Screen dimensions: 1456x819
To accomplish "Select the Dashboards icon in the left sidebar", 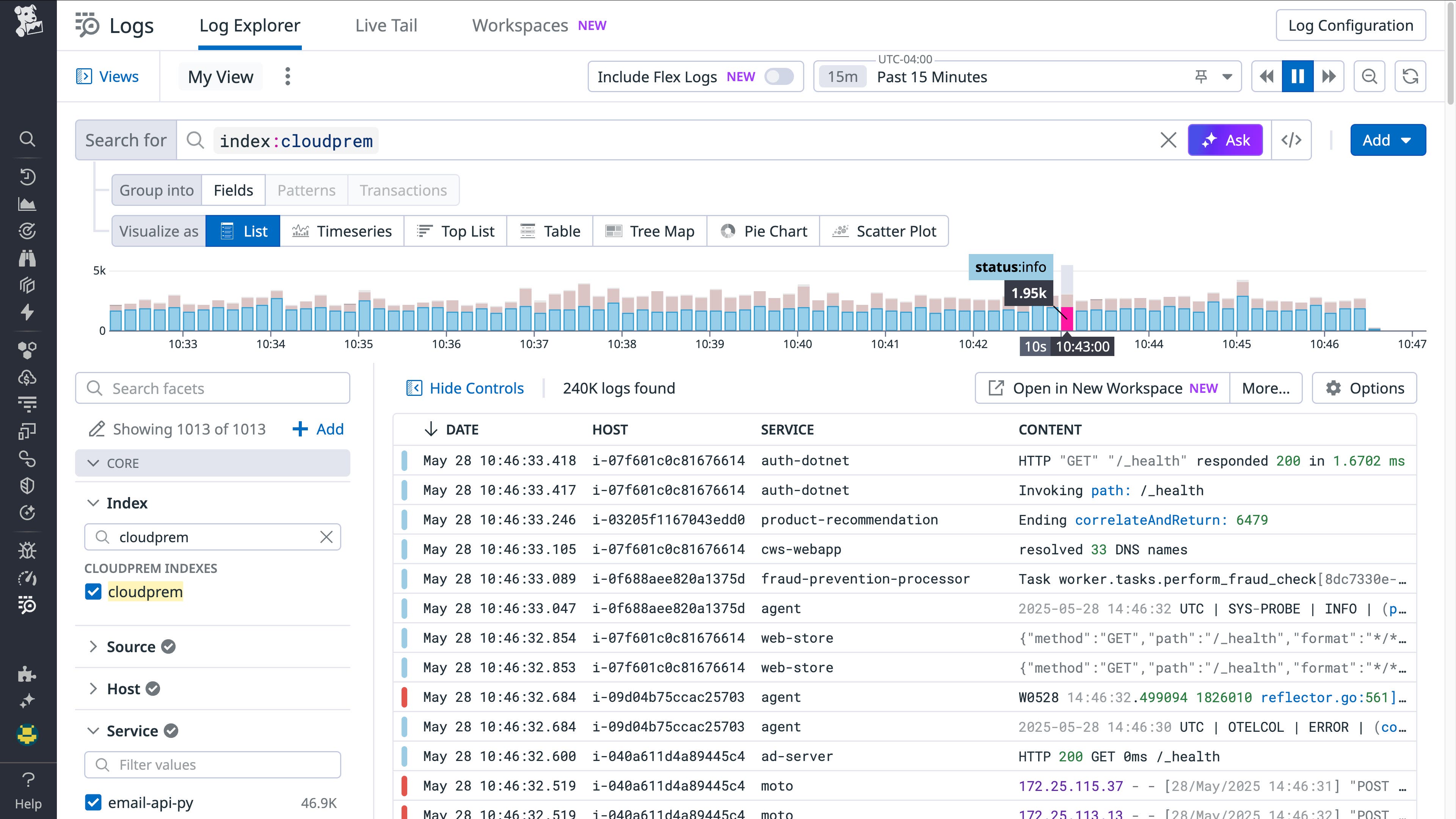I will pos(27,204).
